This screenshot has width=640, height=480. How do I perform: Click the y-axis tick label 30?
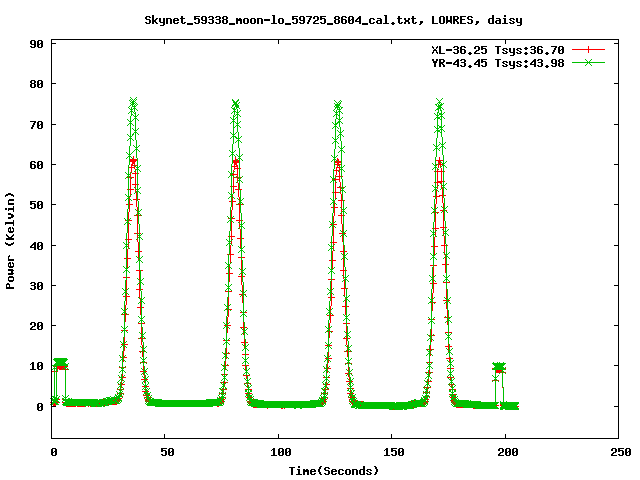click(36, 286)
